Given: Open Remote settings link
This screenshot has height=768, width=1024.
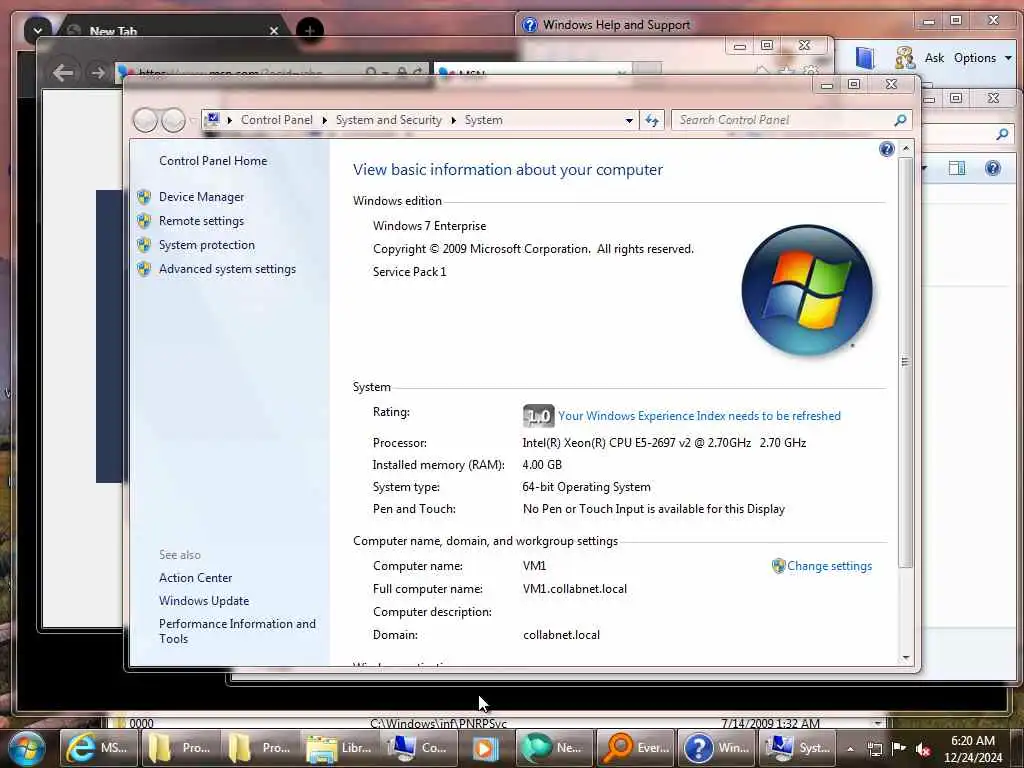Looking at the screenshot, I should (201, 221).
